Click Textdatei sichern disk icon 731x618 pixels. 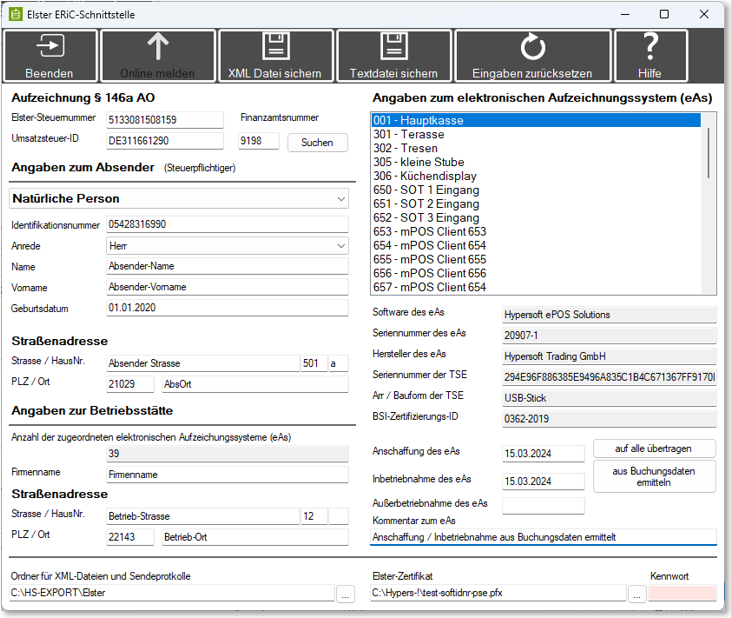[x=393, y=47]
